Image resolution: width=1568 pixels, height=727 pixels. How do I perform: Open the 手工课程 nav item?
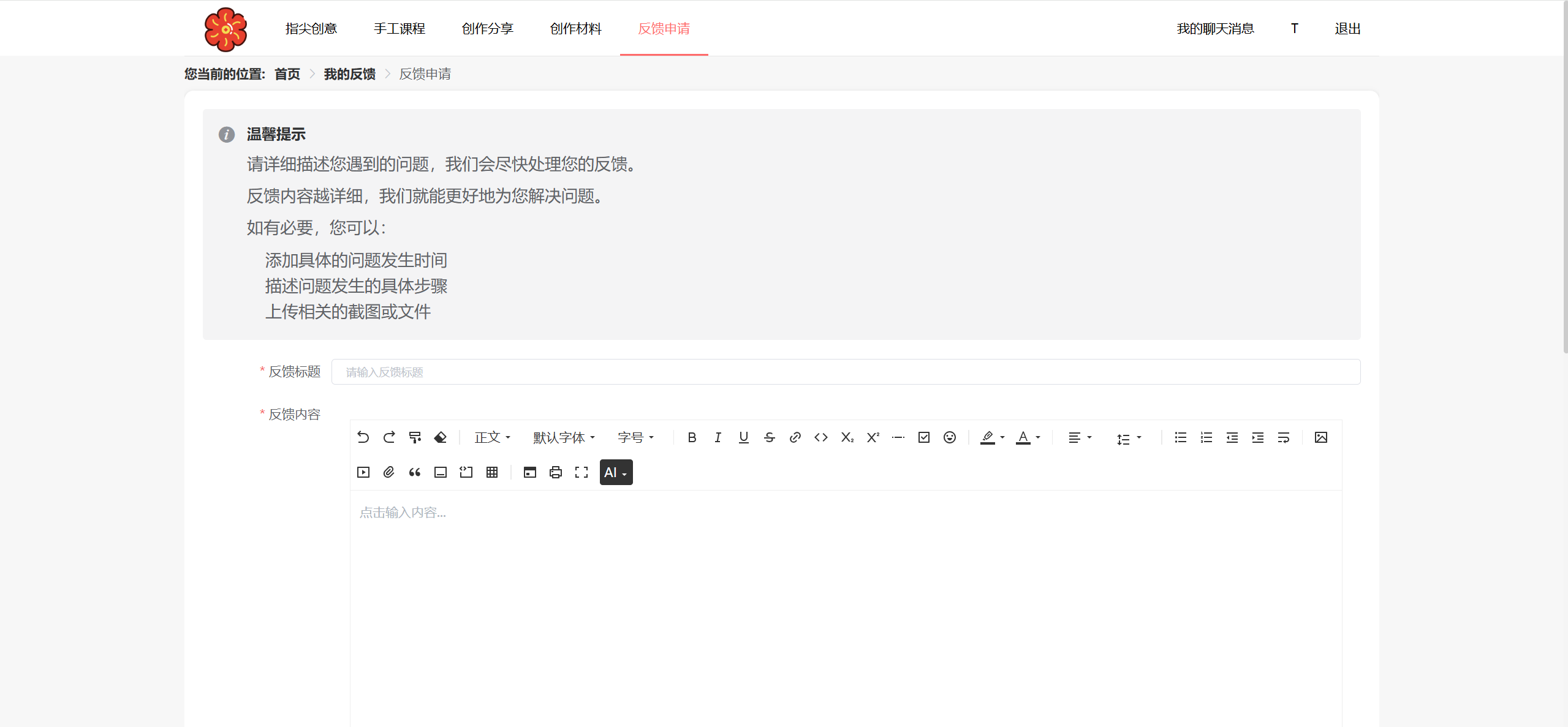(x=400, y=28)
